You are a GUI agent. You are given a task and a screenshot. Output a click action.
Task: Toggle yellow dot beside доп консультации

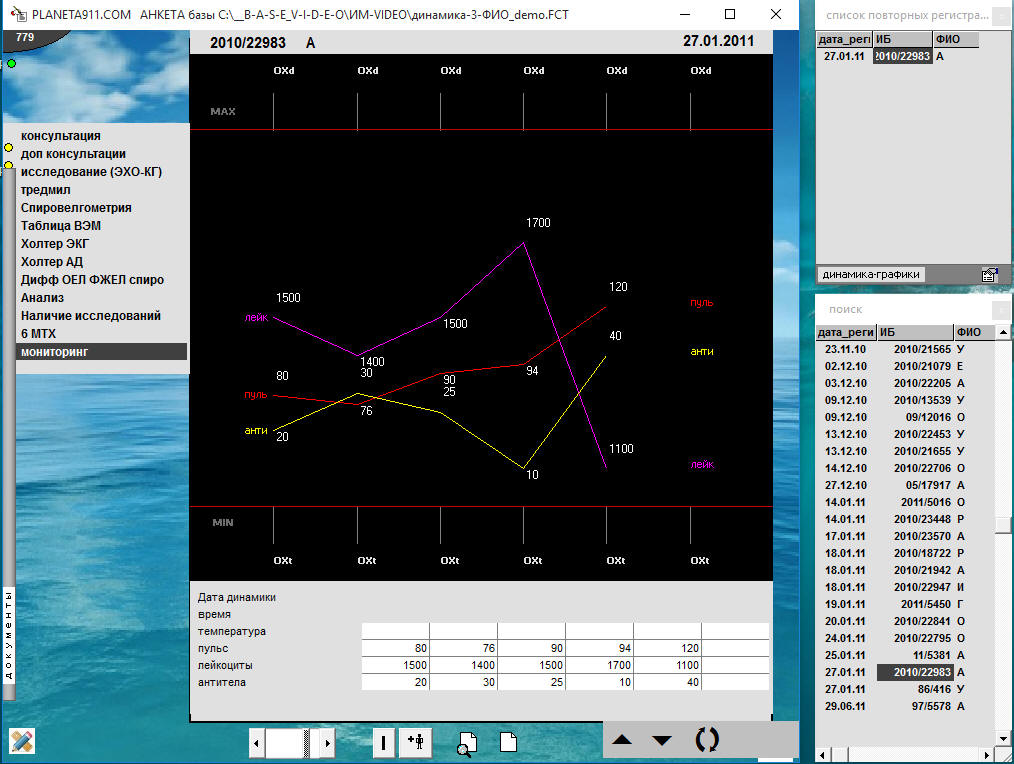[x=9, y=148]
